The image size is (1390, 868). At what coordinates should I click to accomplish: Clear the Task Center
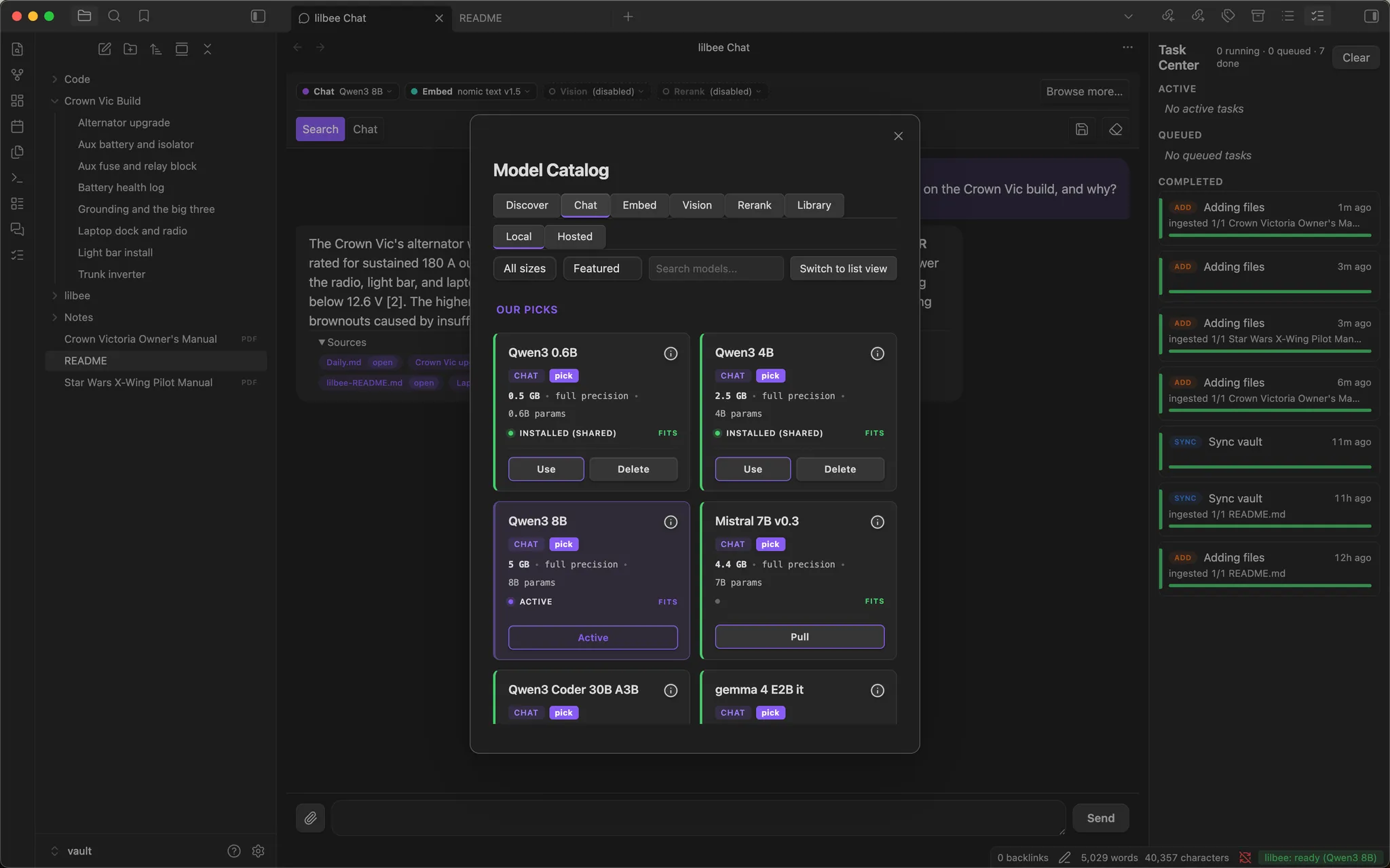(x=1355, y=58)
